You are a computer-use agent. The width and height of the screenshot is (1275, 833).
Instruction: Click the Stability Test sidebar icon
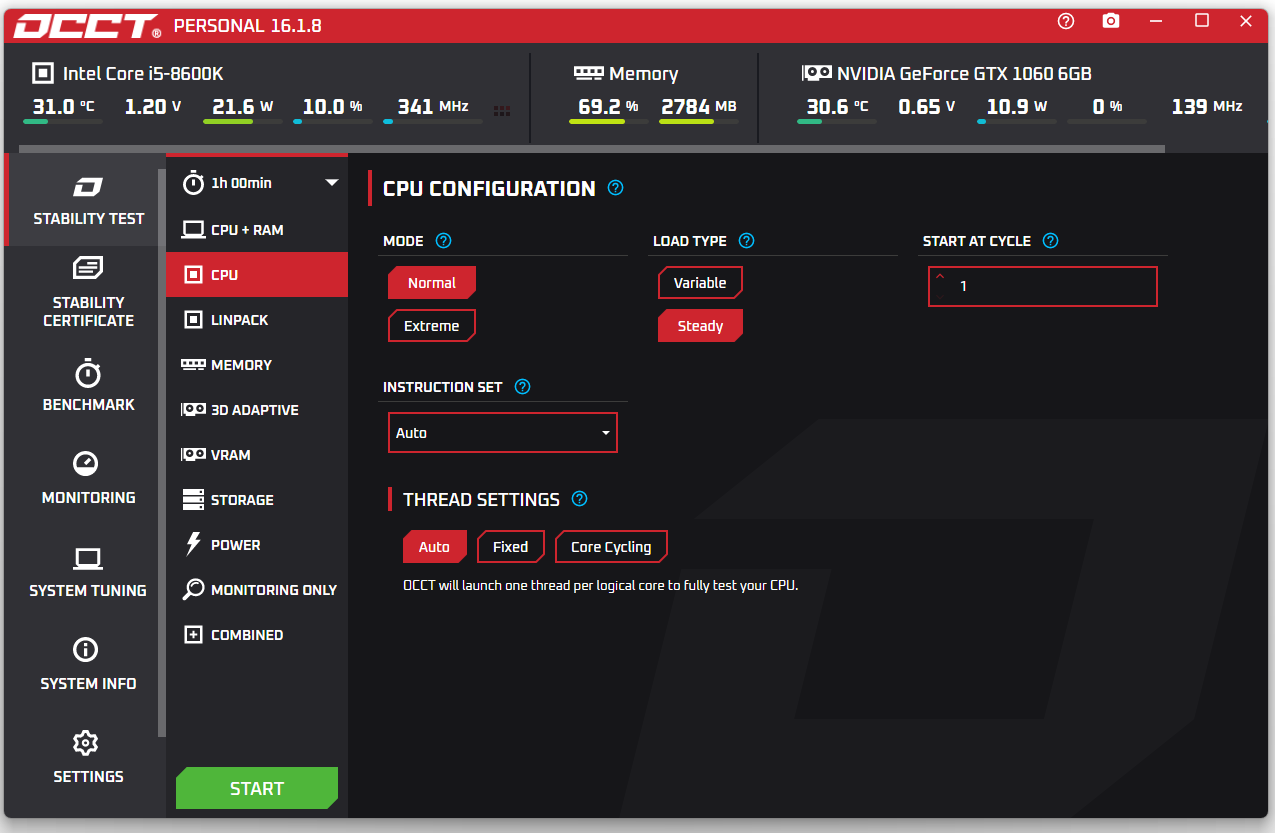coord(88,187)
